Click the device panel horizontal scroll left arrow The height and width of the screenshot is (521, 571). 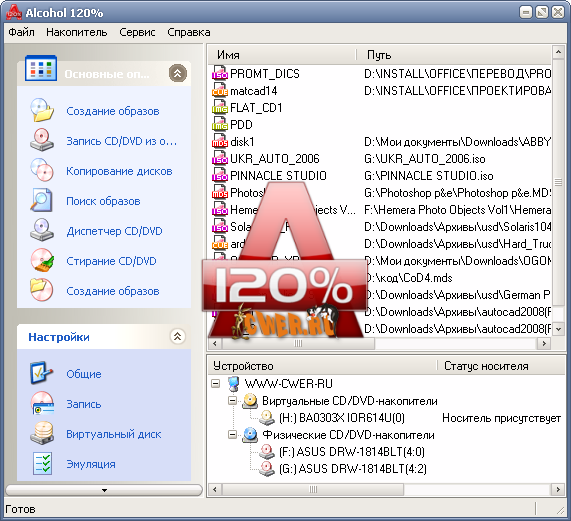(215, 489)
